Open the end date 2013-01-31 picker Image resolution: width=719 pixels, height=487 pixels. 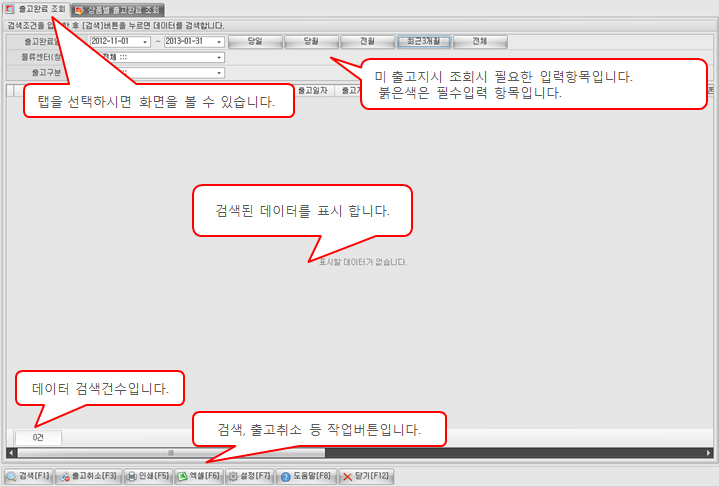[219, 42]
